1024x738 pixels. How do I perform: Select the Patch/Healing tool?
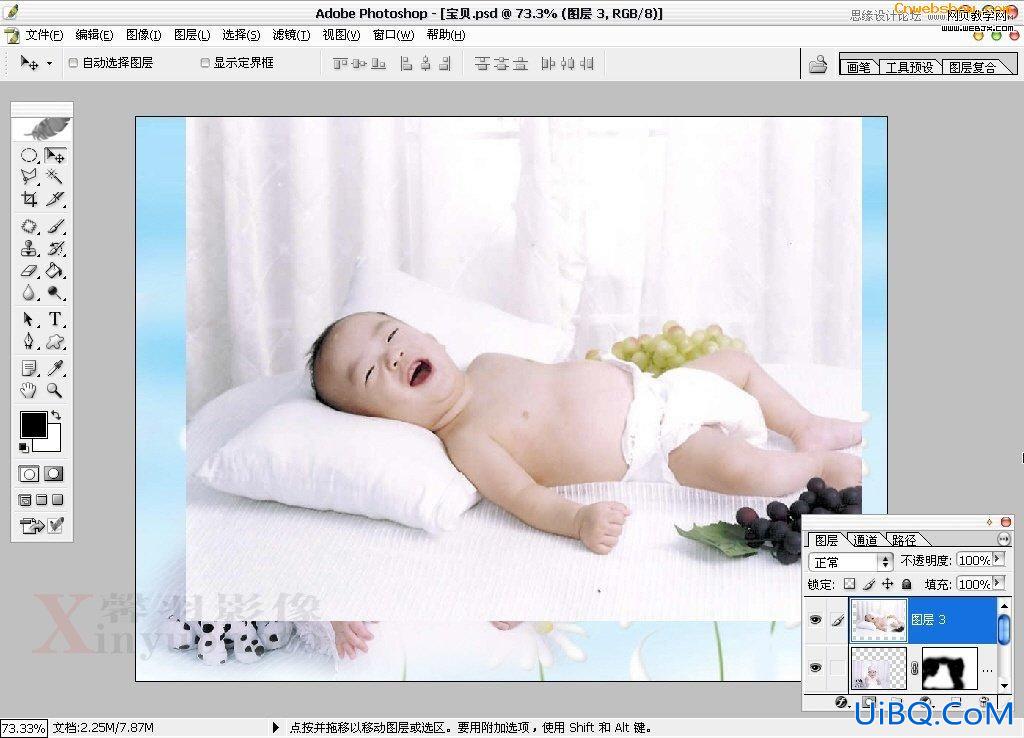[29, 227]
